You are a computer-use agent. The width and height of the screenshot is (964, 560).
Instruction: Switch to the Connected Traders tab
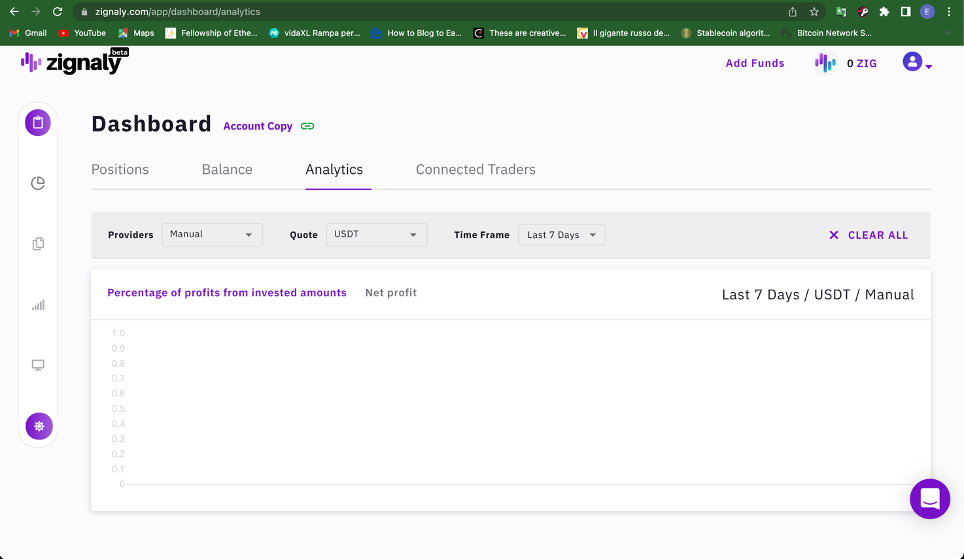click(x=475, y=170)
